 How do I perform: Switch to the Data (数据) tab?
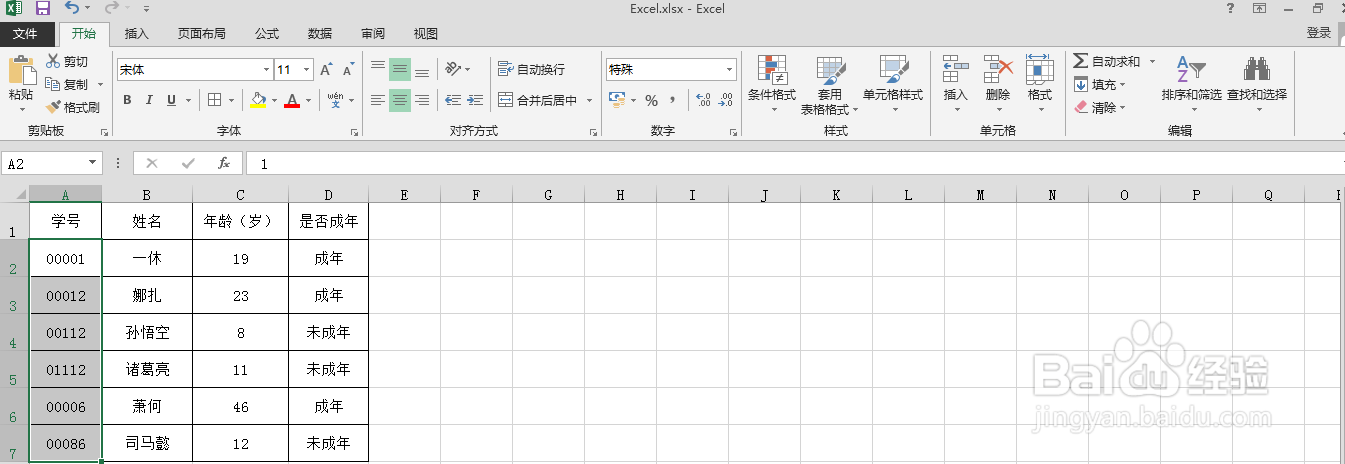320,33
